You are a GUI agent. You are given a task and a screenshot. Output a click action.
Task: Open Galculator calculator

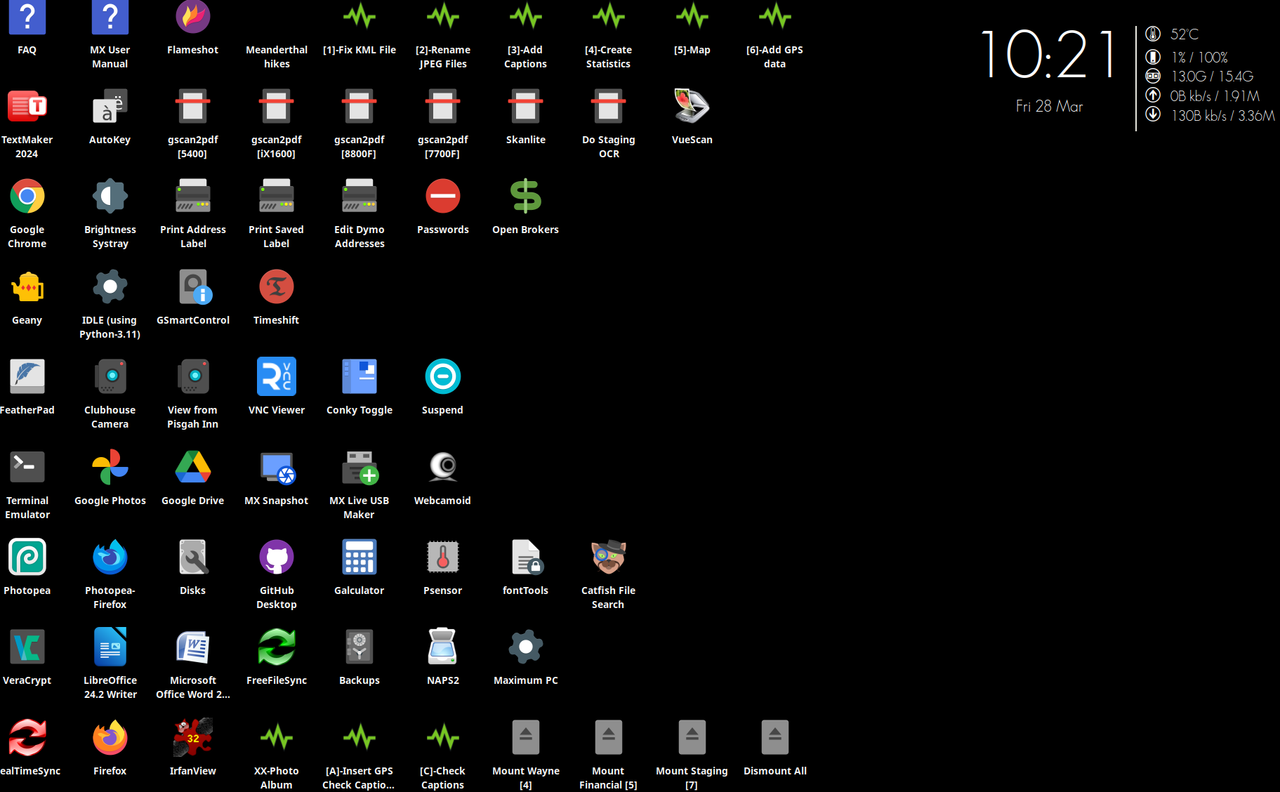(359, 557)
